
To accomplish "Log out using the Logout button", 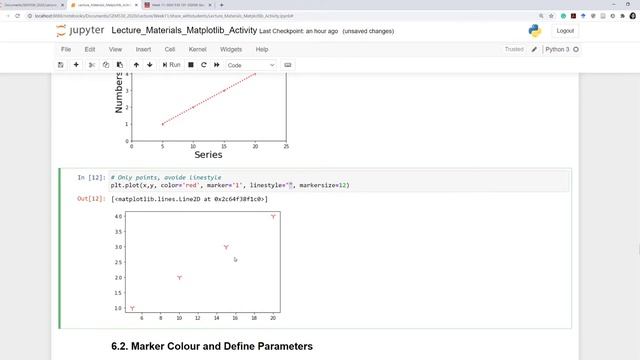I will [x=565, y=31].
